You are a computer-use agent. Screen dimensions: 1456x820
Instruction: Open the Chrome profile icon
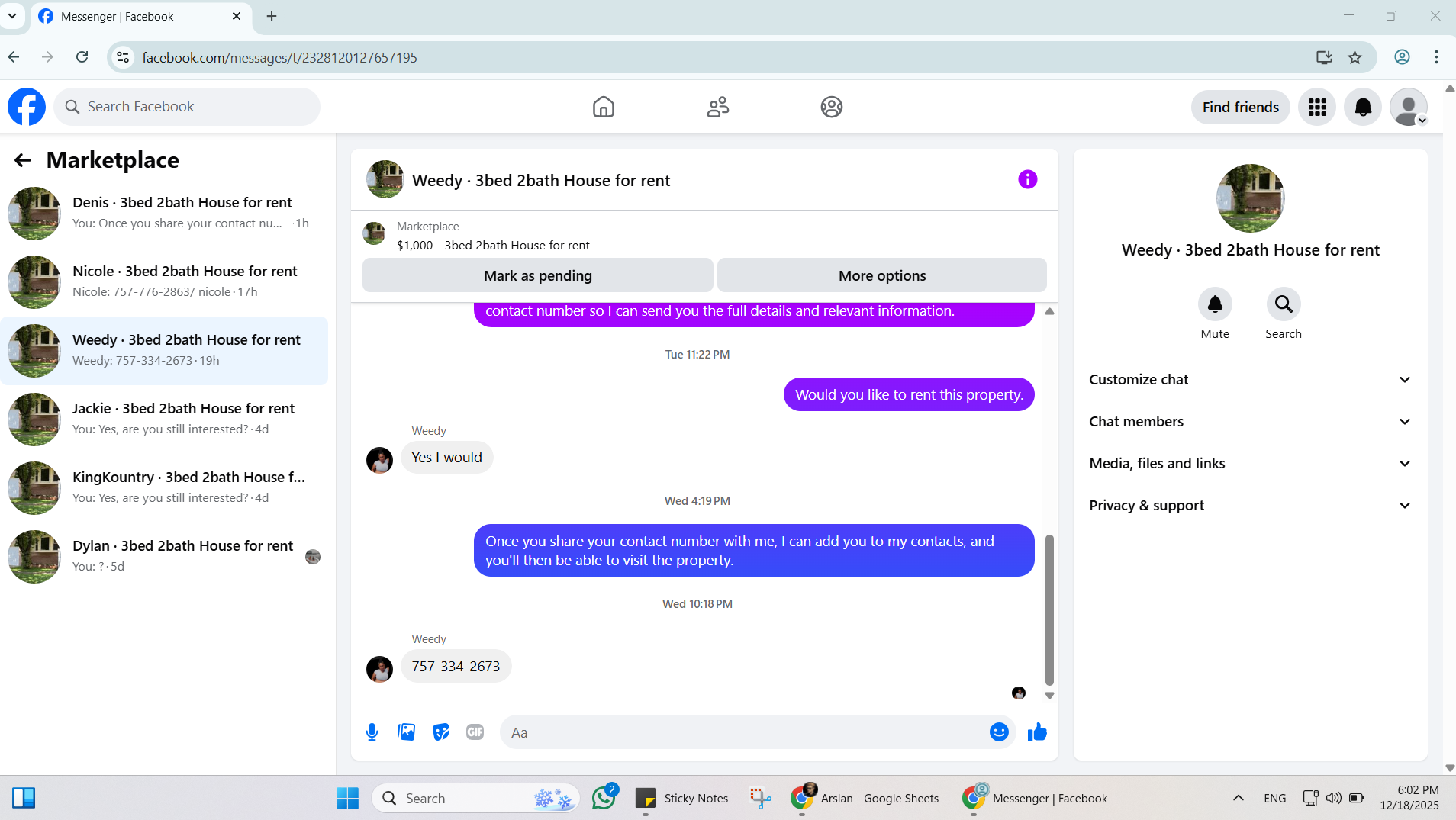click(x=1402, y=57)
